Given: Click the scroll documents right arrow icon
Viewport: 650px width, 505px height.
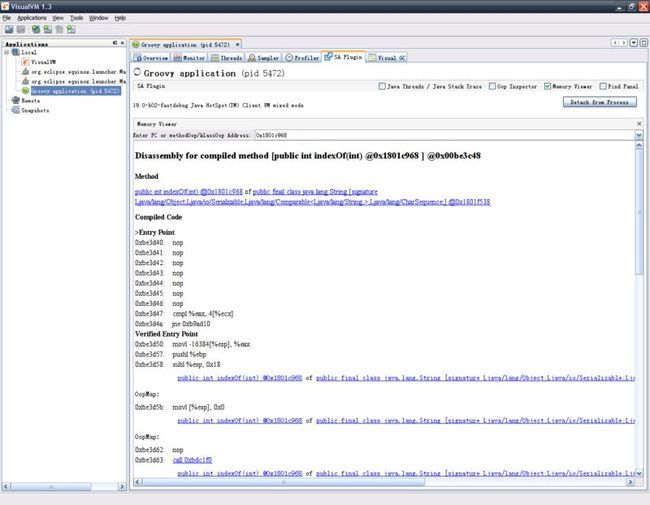Looking at the screenshot, I should pos(623,43).
